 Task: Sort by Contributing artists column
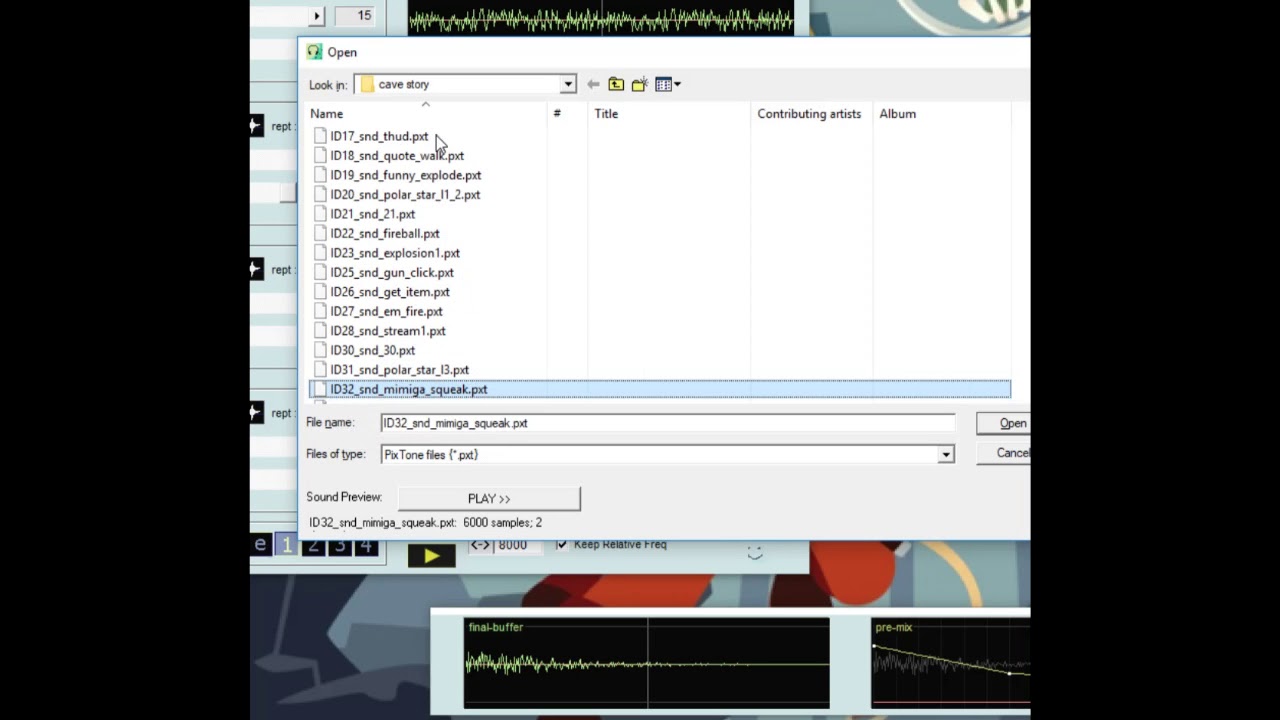(x=809, y=114)
